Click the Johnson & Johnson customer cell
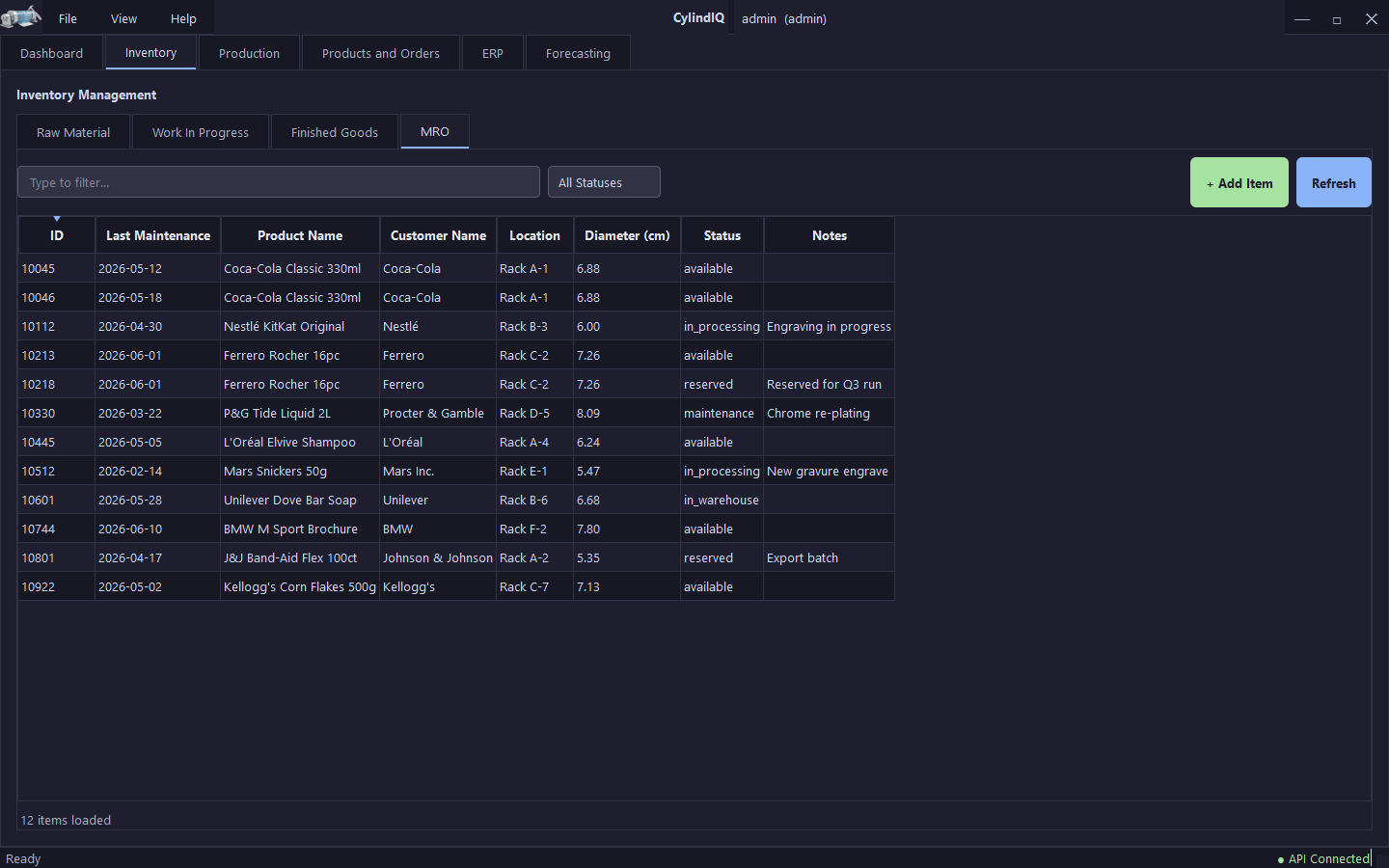This screenshot has width=1389, height=868. (438, 557)
